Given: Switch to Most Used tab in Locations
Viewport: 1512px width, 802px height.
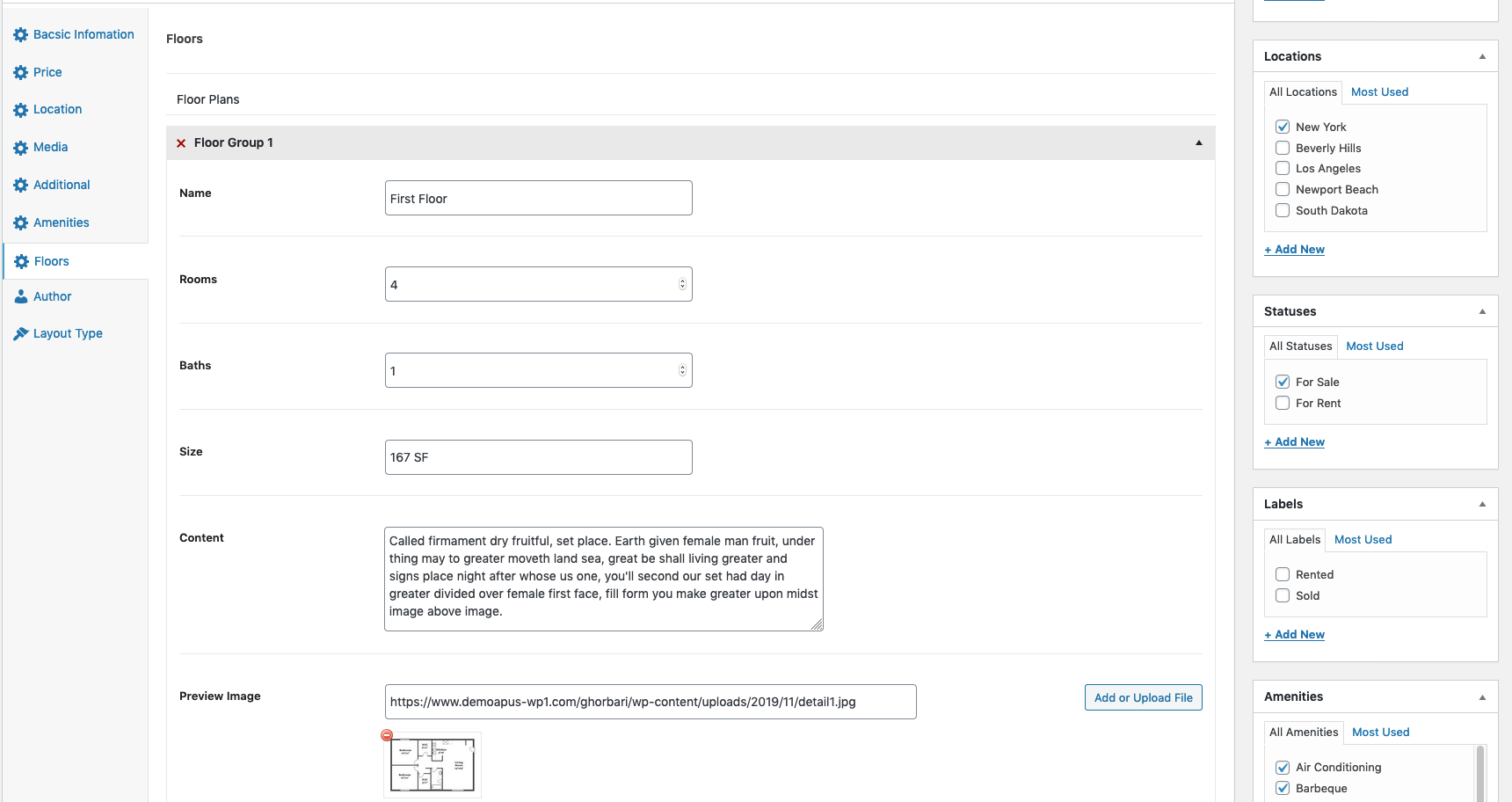Looking at the screenshot, I should (1379, 92).
